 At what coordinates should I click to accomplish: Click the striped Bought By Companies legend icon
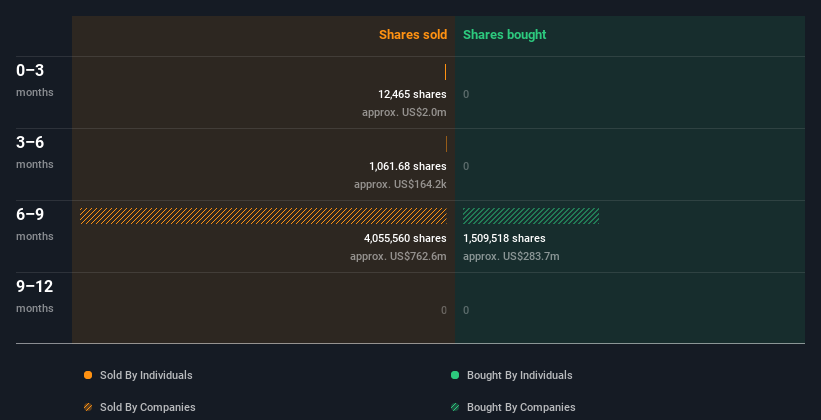pos(455,407)
